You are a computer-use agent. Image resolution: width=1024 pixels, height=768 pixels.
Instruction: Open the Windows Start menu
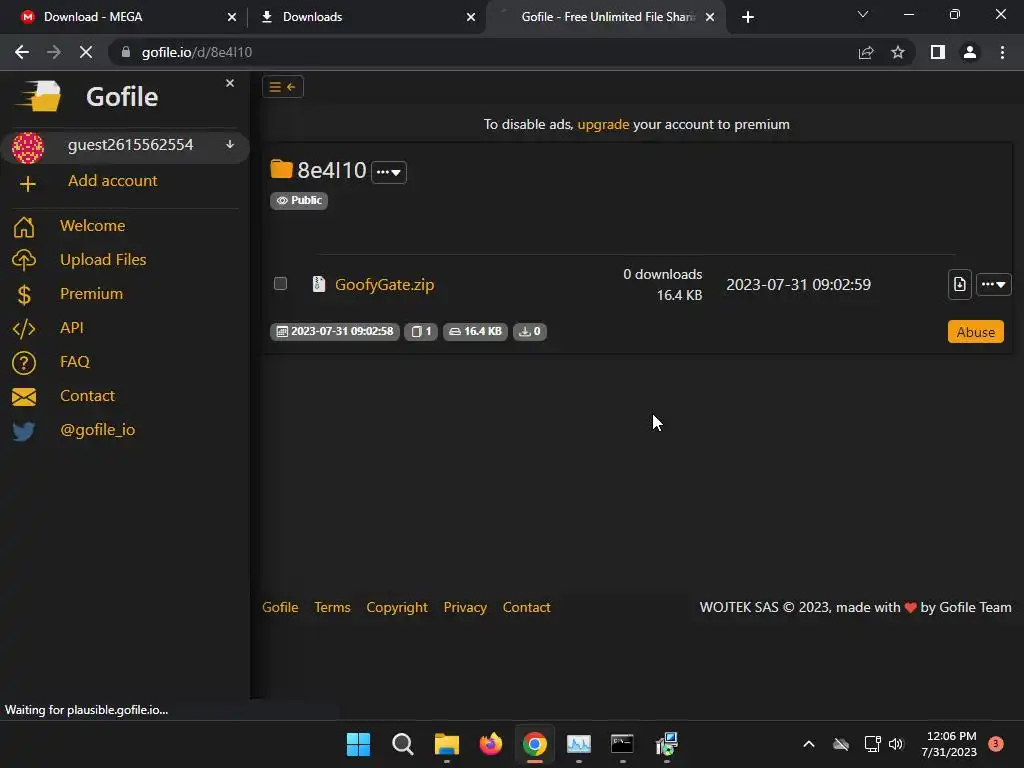359,744
